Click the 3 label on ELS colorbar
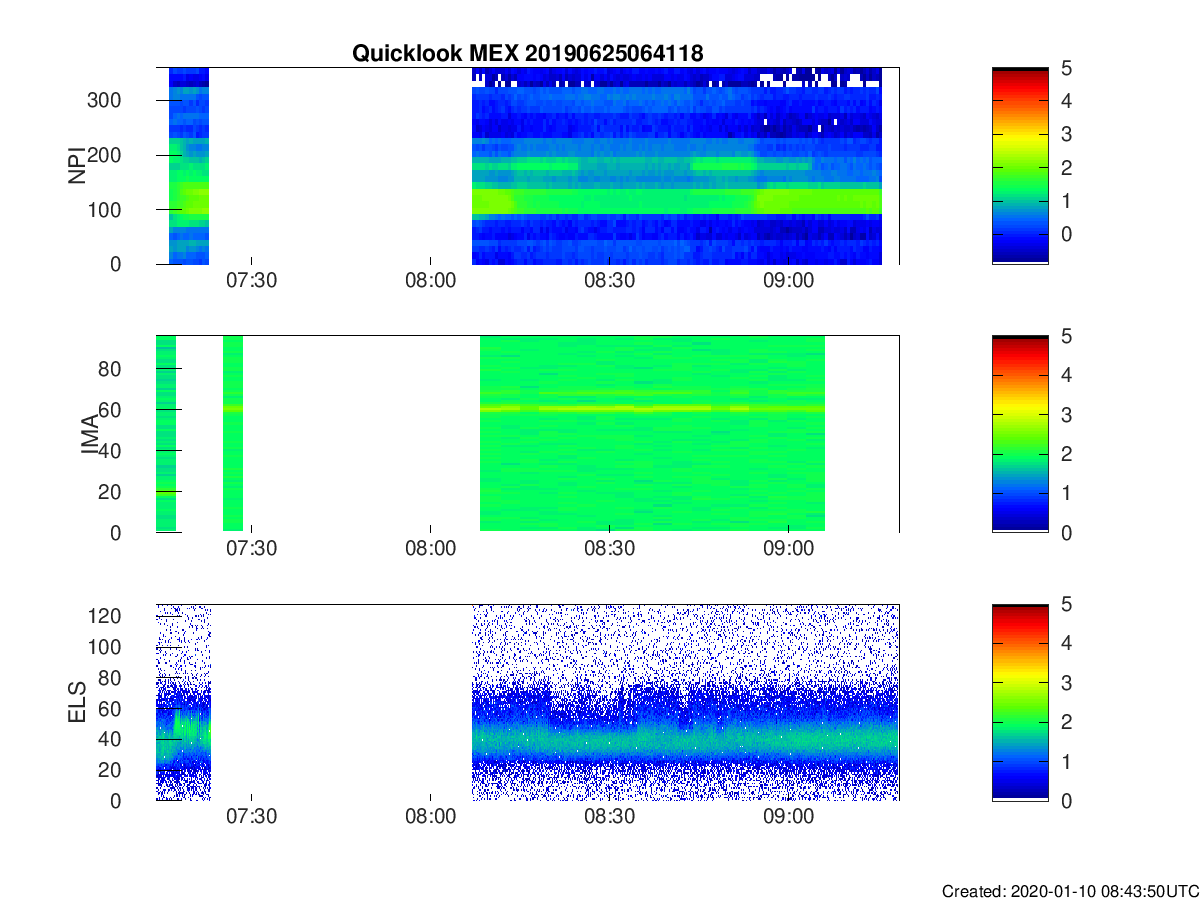Screen dimensions: 1200x900 point(1065,682)
